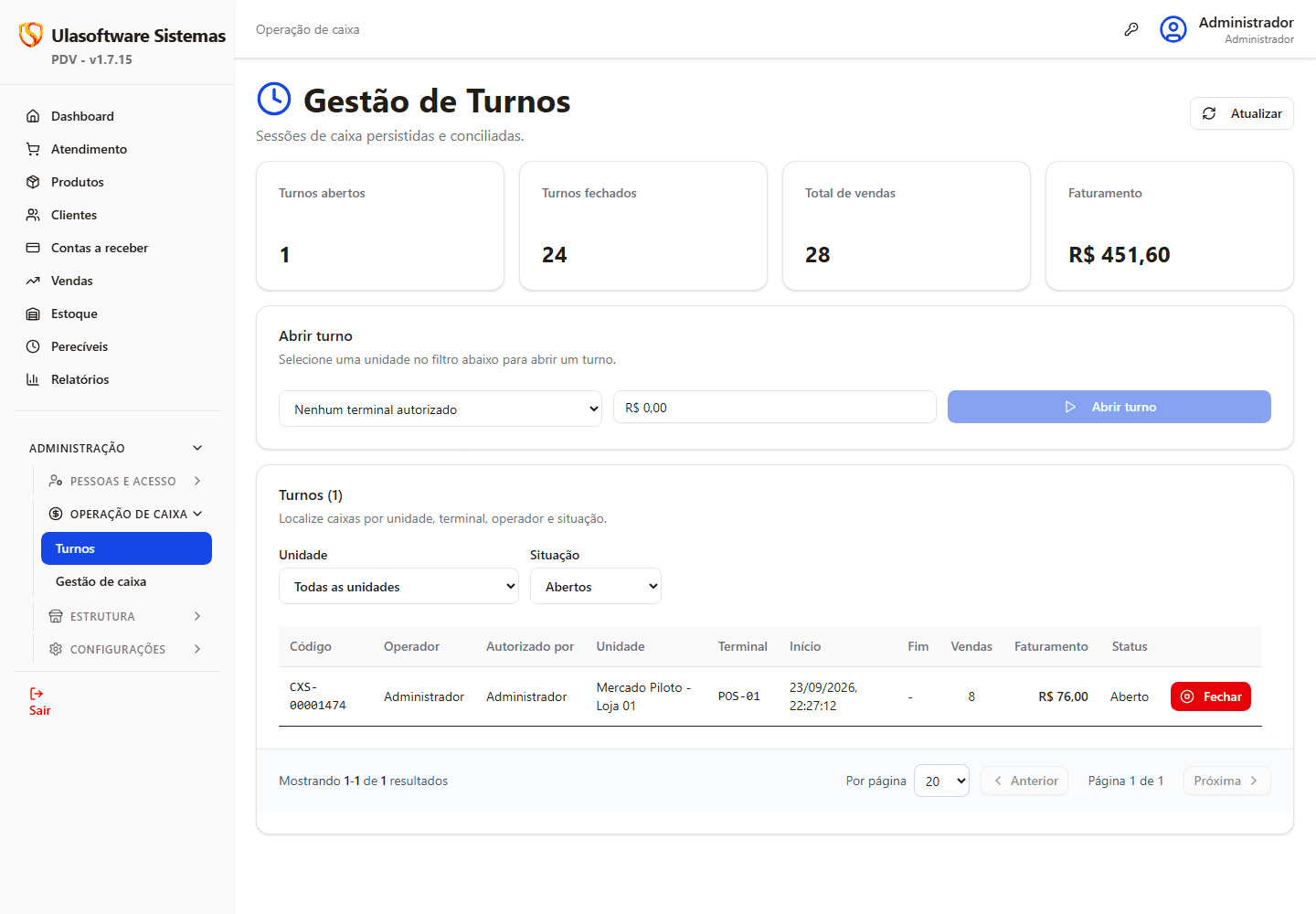This screenshot has height=914, width=1316.
Task: Open the terminal selection dropdown
Action: click(x=440, y=409)
